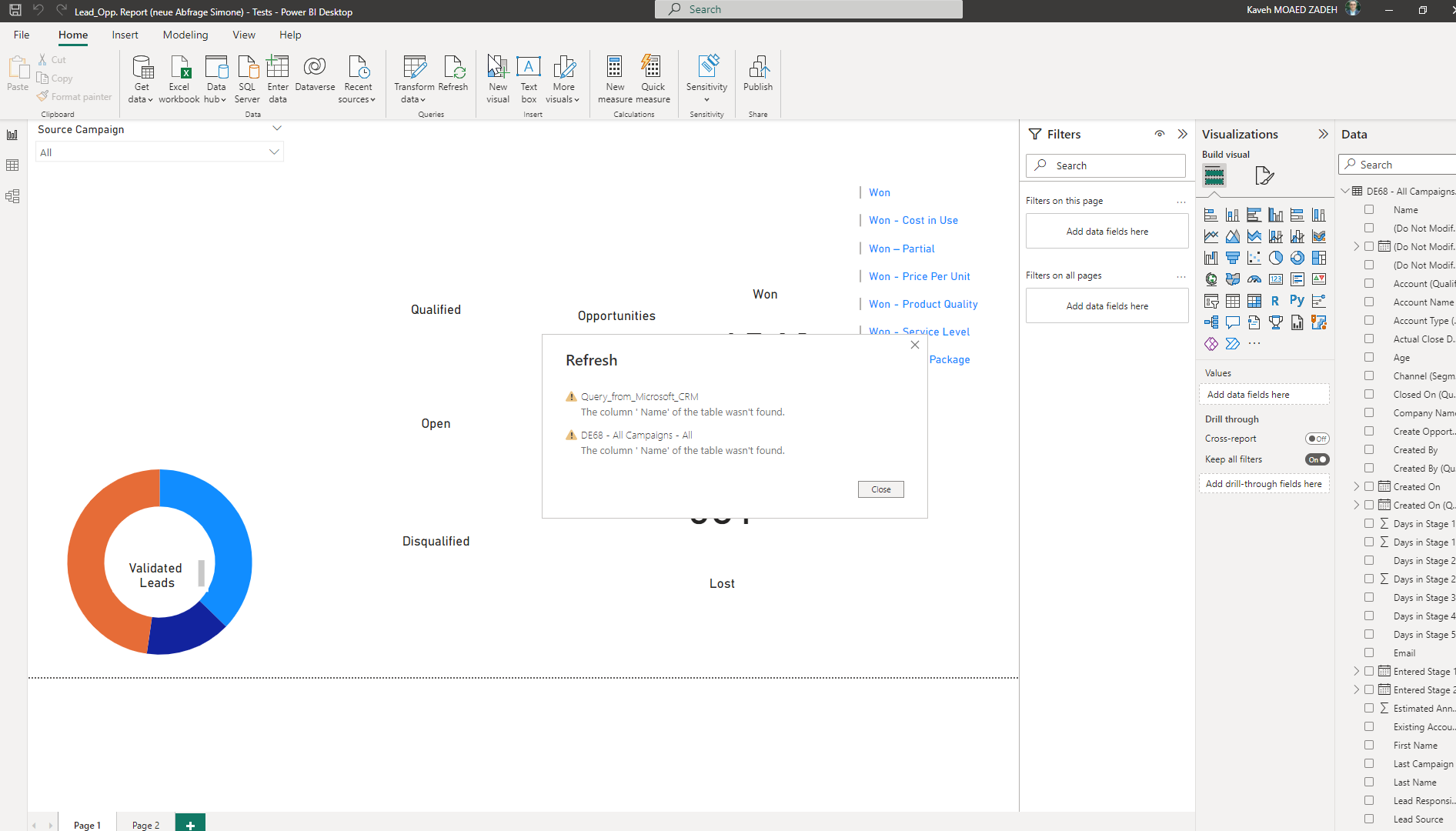Check the Name field checkbox
Image resolution: width=1456 pixels, height=831 pixels.
[1369, 209]
